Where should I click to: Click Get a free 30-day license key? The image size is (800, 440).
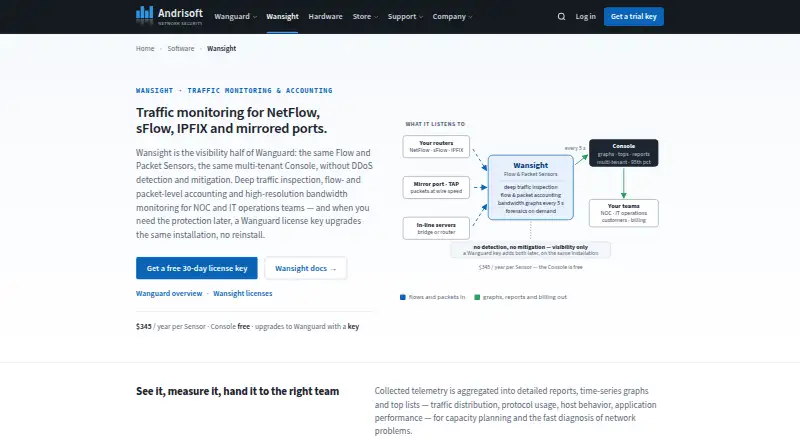[196, 268]
